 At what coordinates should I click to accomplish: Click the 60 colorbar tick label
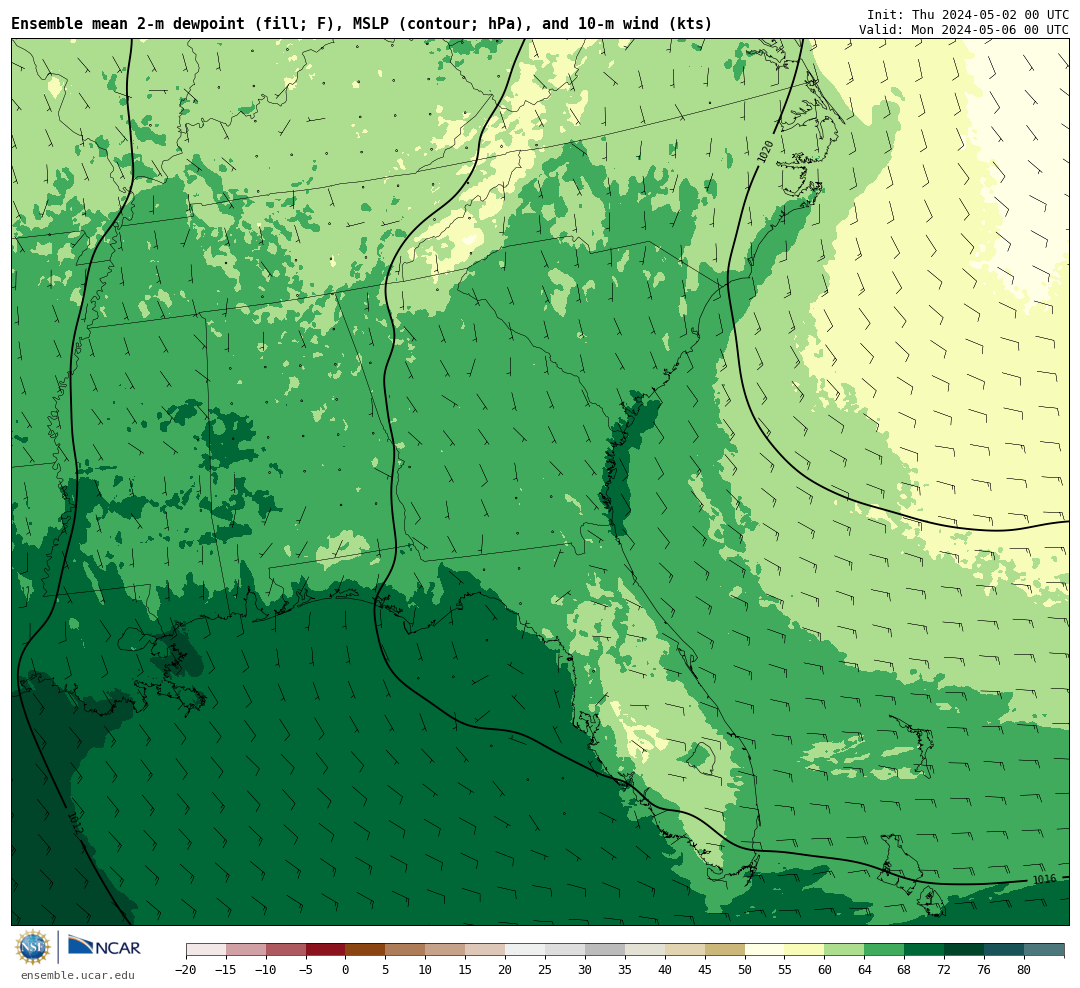point(825,969)
